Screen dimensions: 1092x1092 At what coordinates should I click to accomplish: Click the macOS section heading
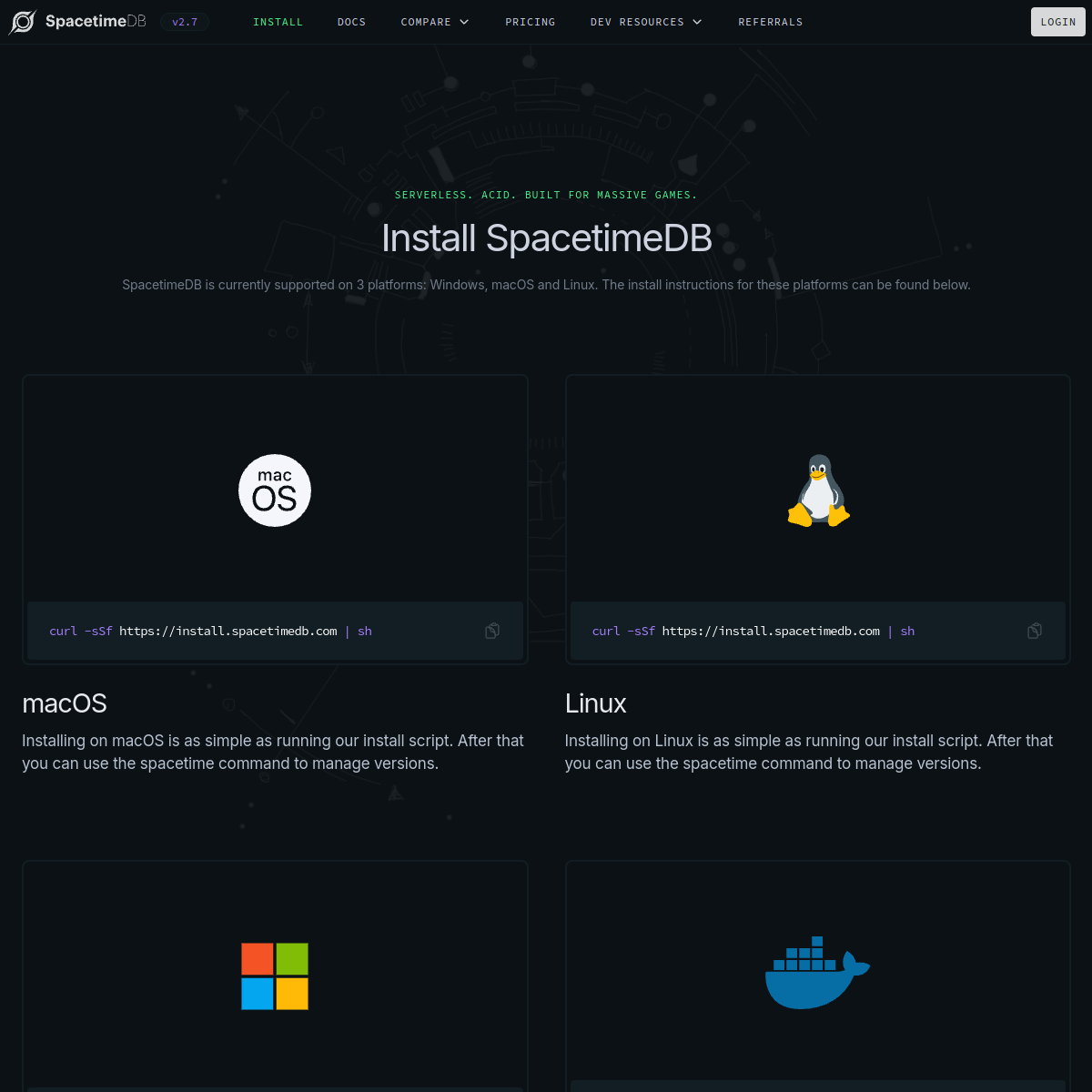point(65,703)
